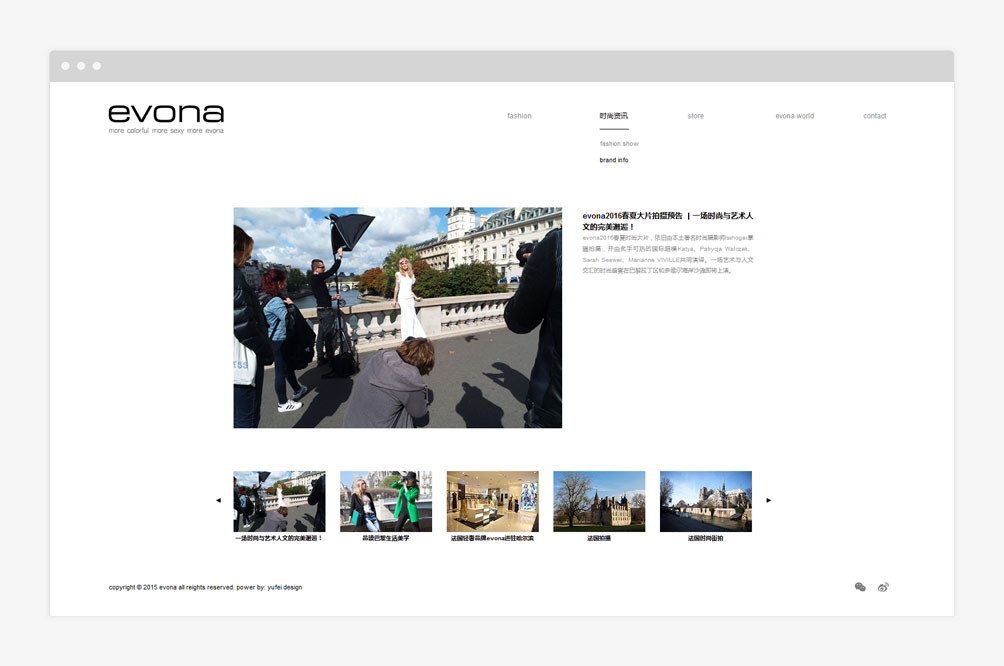The image size is (1004, 666).
Task: Go to the store menu
Action: (x=695, y=116)
